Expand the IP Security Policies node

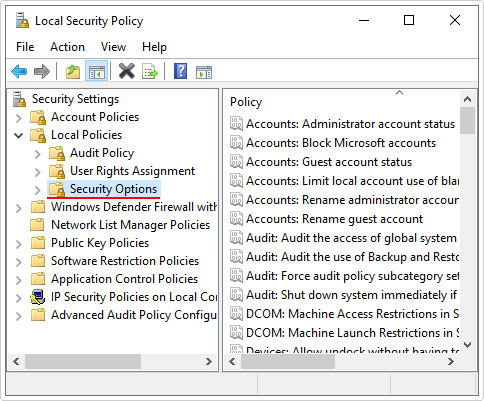pyautogui.click(x=19, y=298)
